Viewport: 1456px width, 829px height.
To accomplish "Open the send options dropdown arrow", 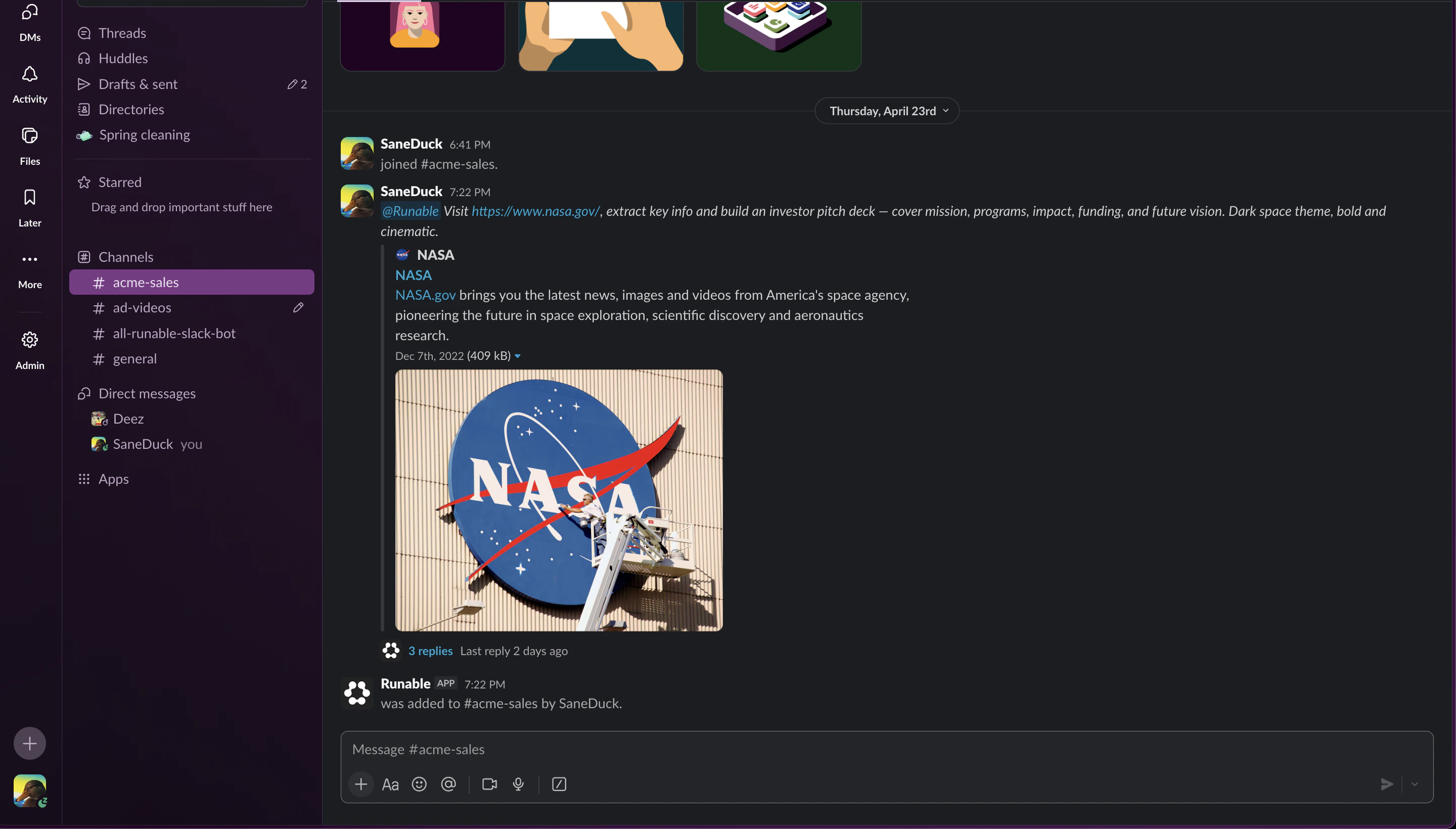I will pyautogui.click(x=1415, y=784).
